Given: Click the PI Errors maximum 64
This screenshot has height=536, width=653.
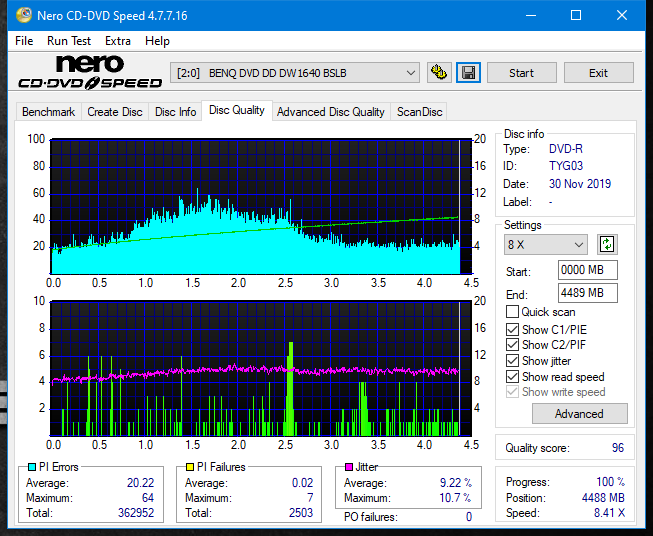Looking at the screenshot, I should (148, 498).
